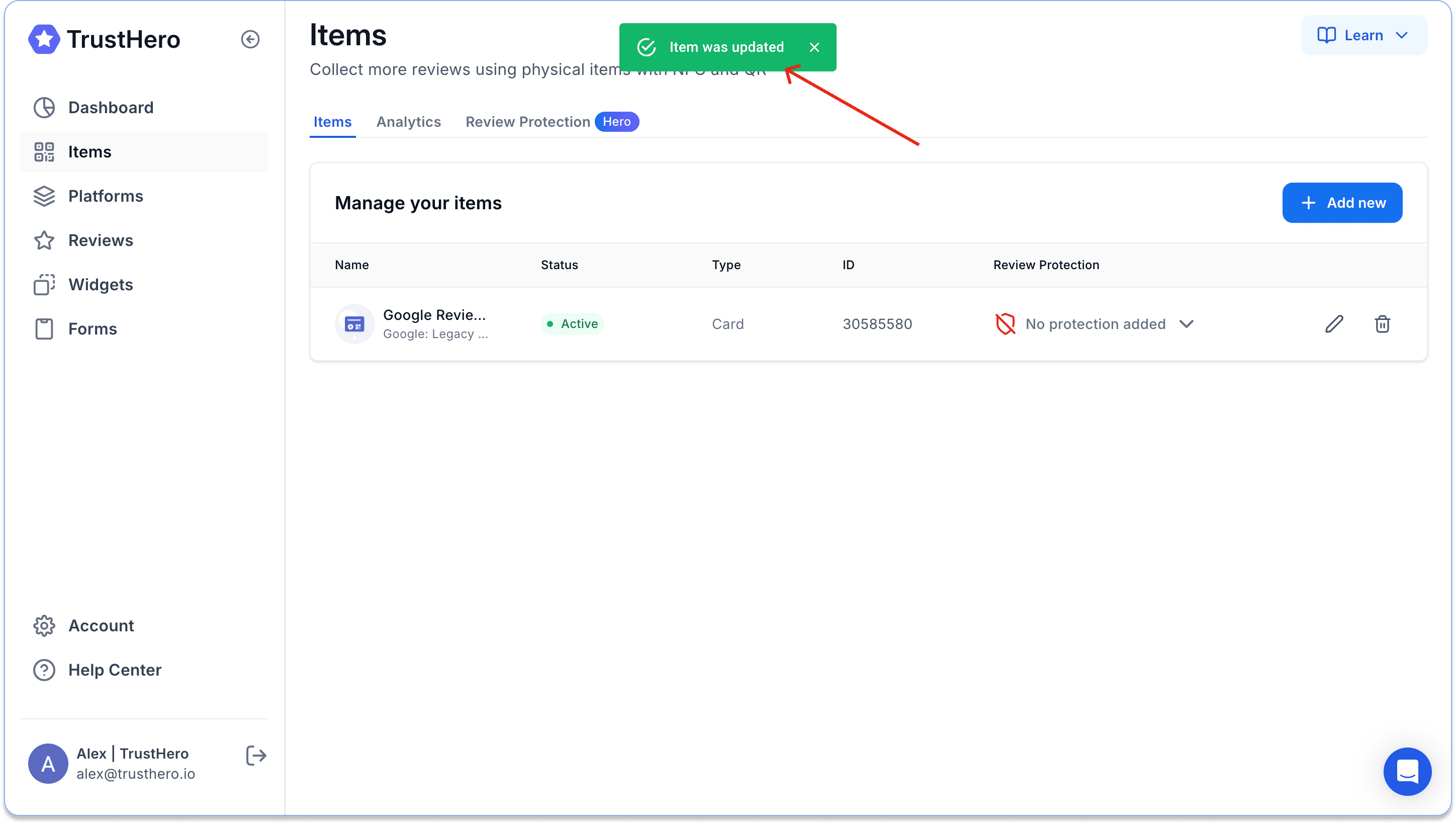Open Platforms in the sidebar
1456x824 pixels.
(x=105, y=196)
